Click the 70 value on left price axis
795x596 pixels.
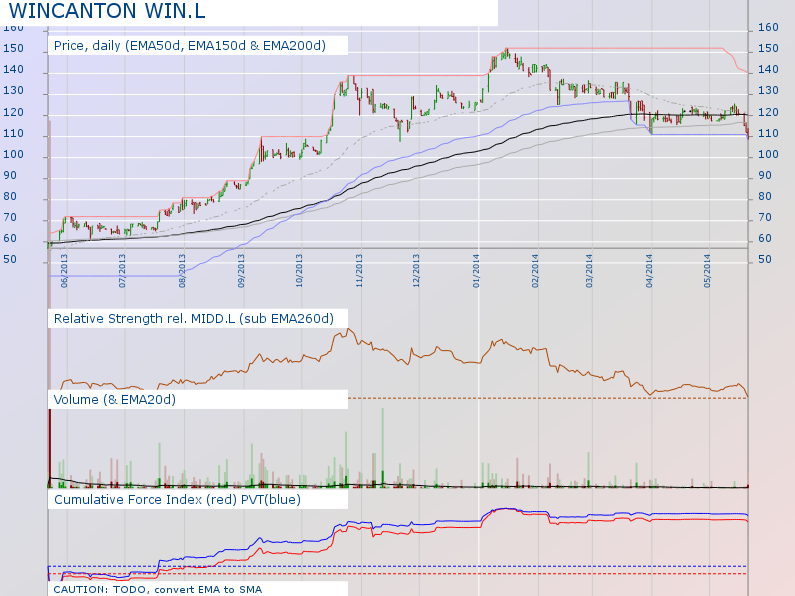coord(10,217)
